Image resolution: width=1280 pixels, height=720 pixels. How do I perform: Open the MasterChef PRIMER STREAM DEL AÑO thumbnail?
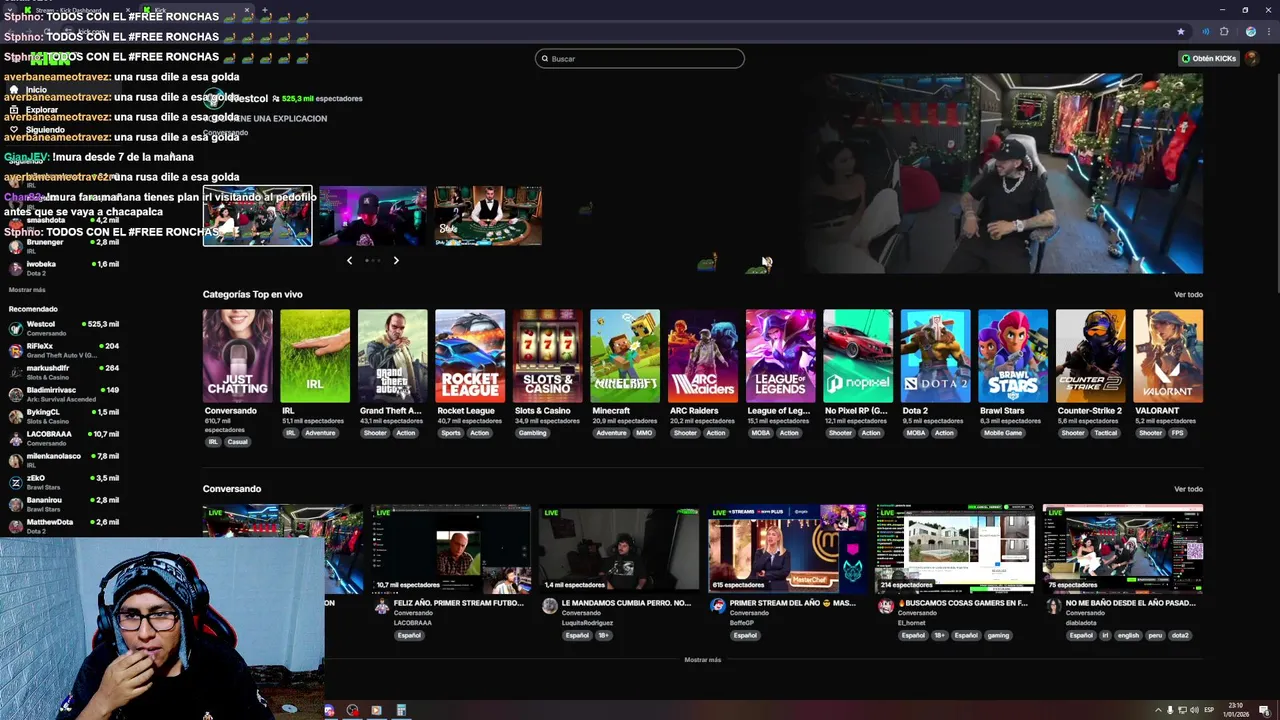[787, 549]
